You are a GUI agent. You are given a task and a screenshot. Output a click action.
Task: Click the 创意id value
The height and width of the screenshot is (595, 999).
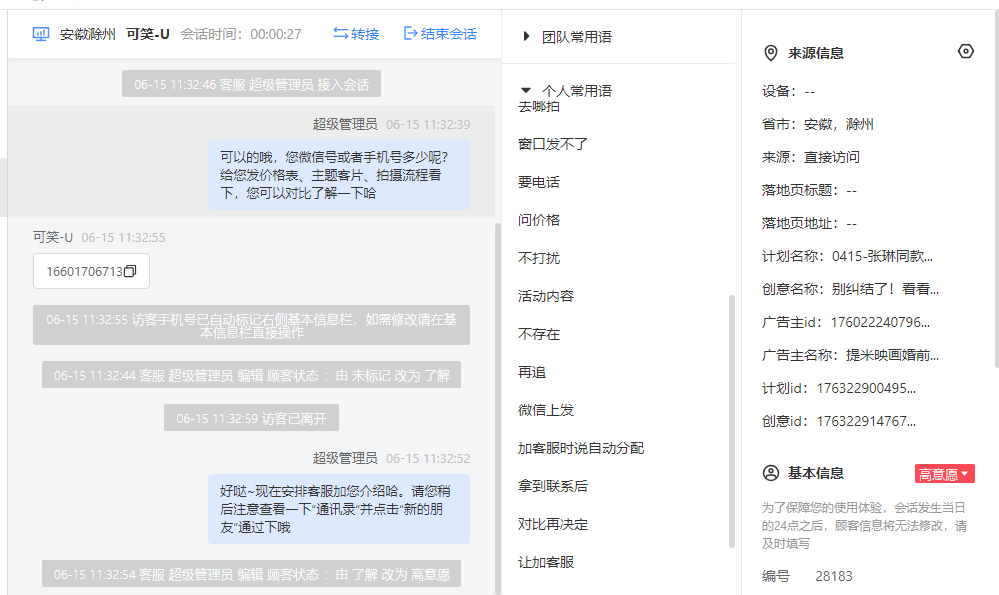(866, 421)
